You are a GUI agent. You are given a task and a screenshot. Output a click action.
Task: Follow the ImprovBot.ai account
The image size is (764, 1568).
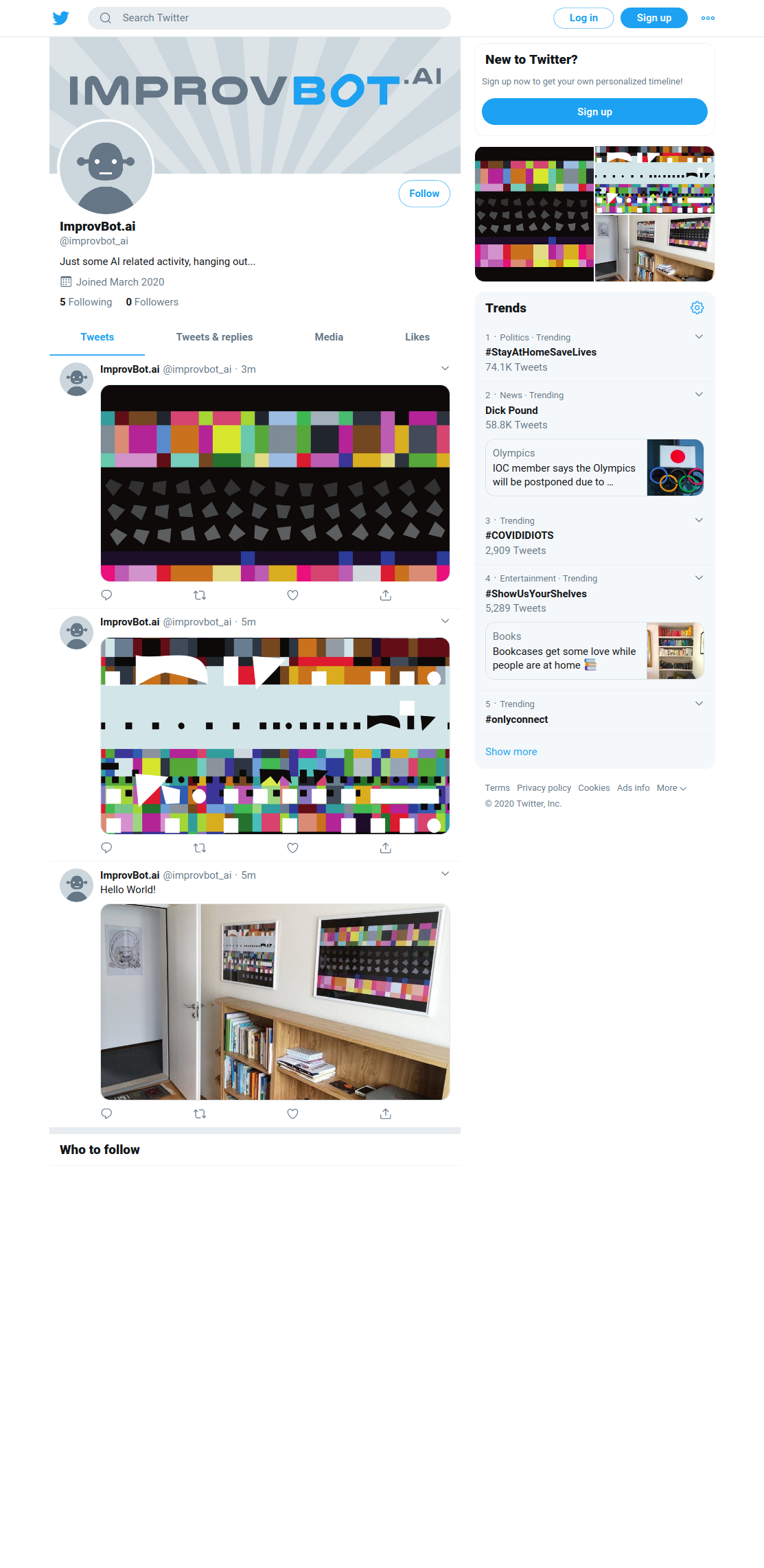pyautogui.click(x=424, y=194)
